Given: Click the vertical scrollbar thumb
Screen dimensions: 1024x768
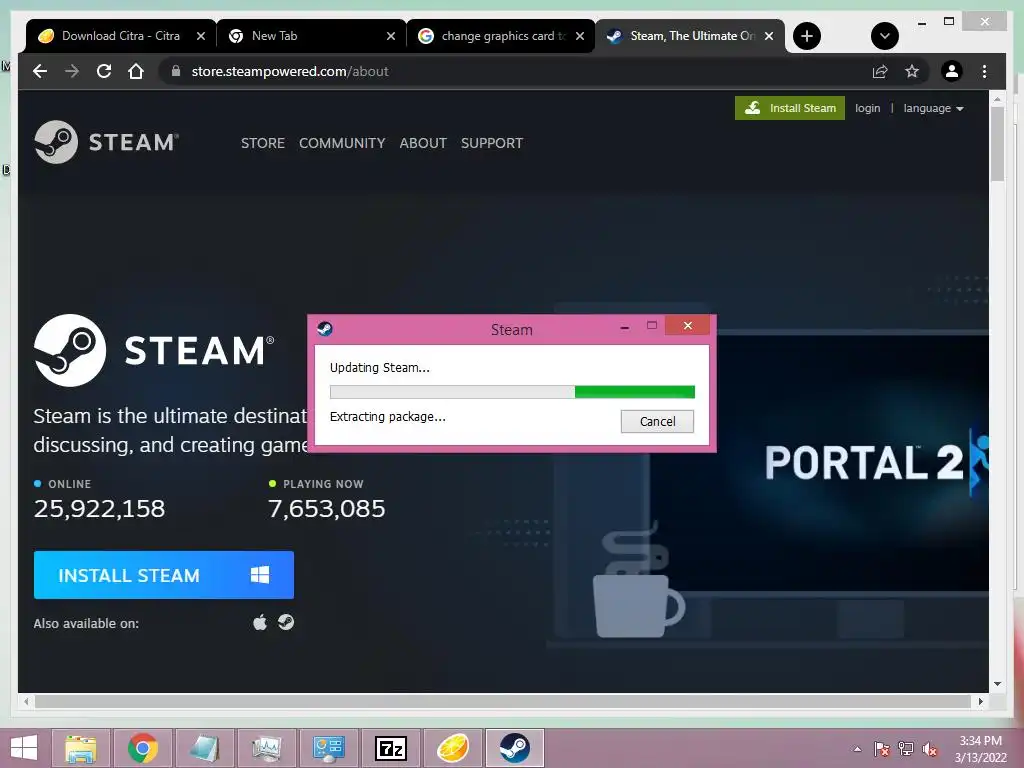Looking at the screenshot, I should [997, 144].
